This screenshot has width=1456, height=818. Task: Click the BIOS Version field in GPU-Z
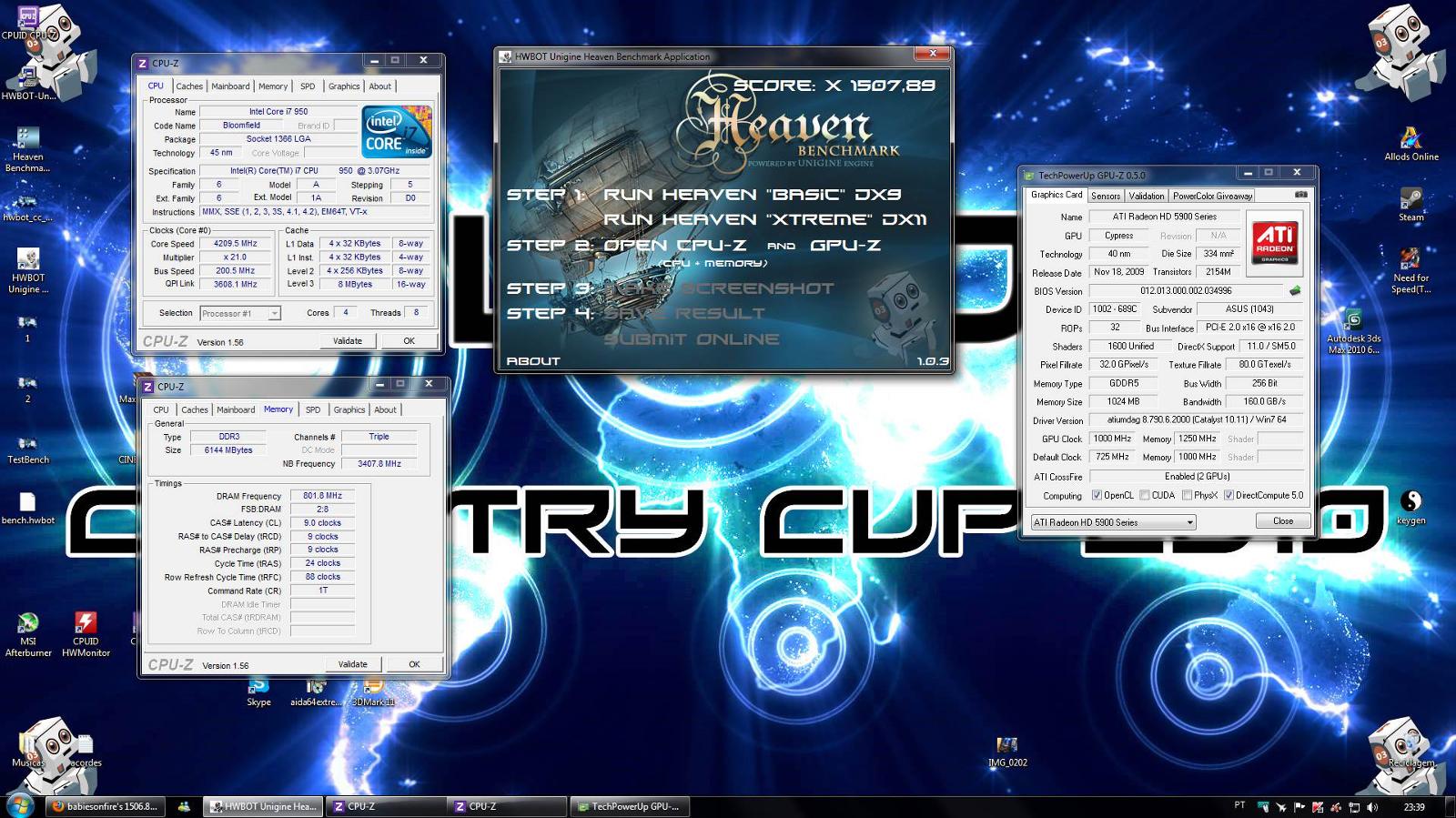click(x=1187, y=291)
